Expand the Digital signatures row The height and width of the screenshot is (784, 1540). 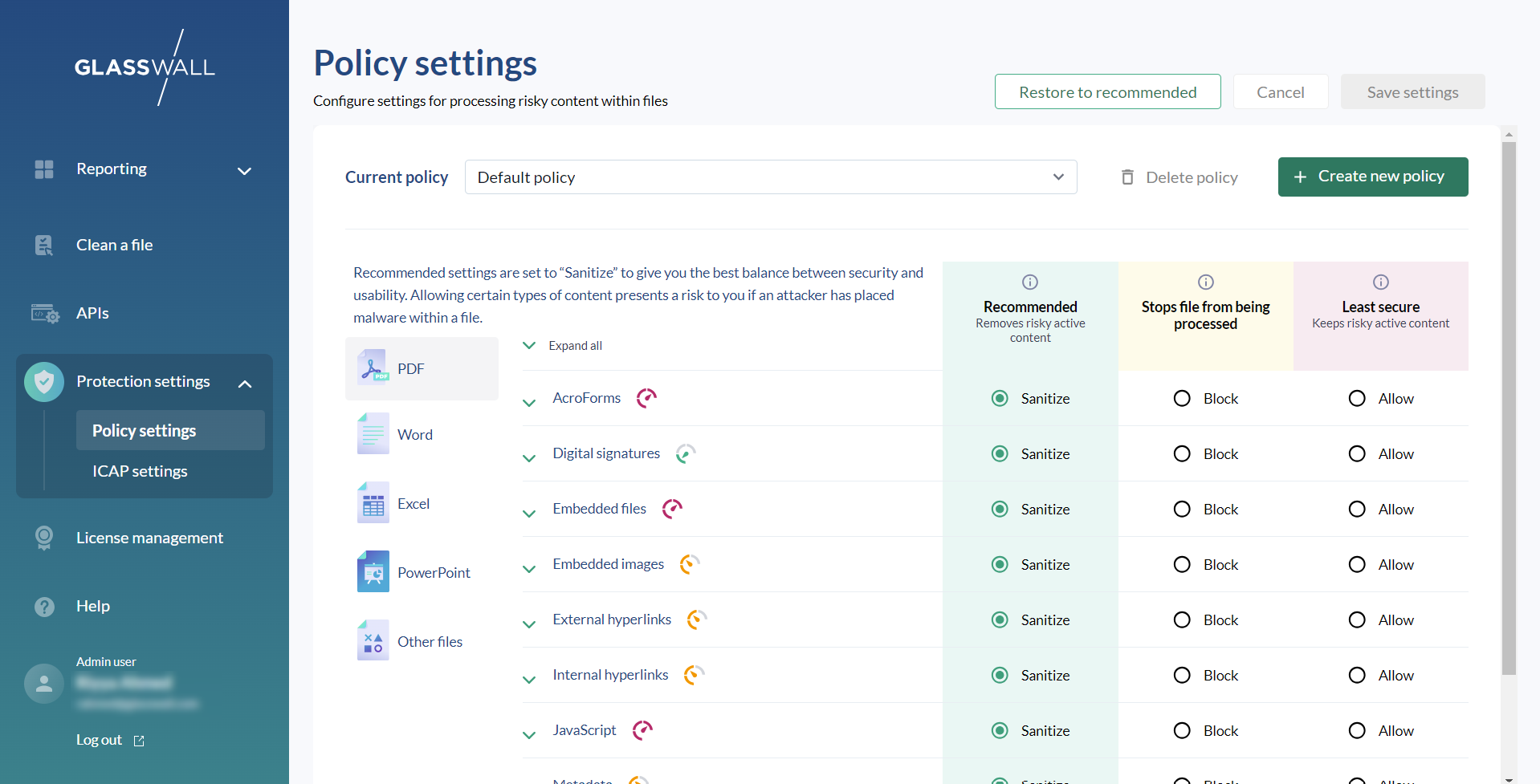click(529, 457)
